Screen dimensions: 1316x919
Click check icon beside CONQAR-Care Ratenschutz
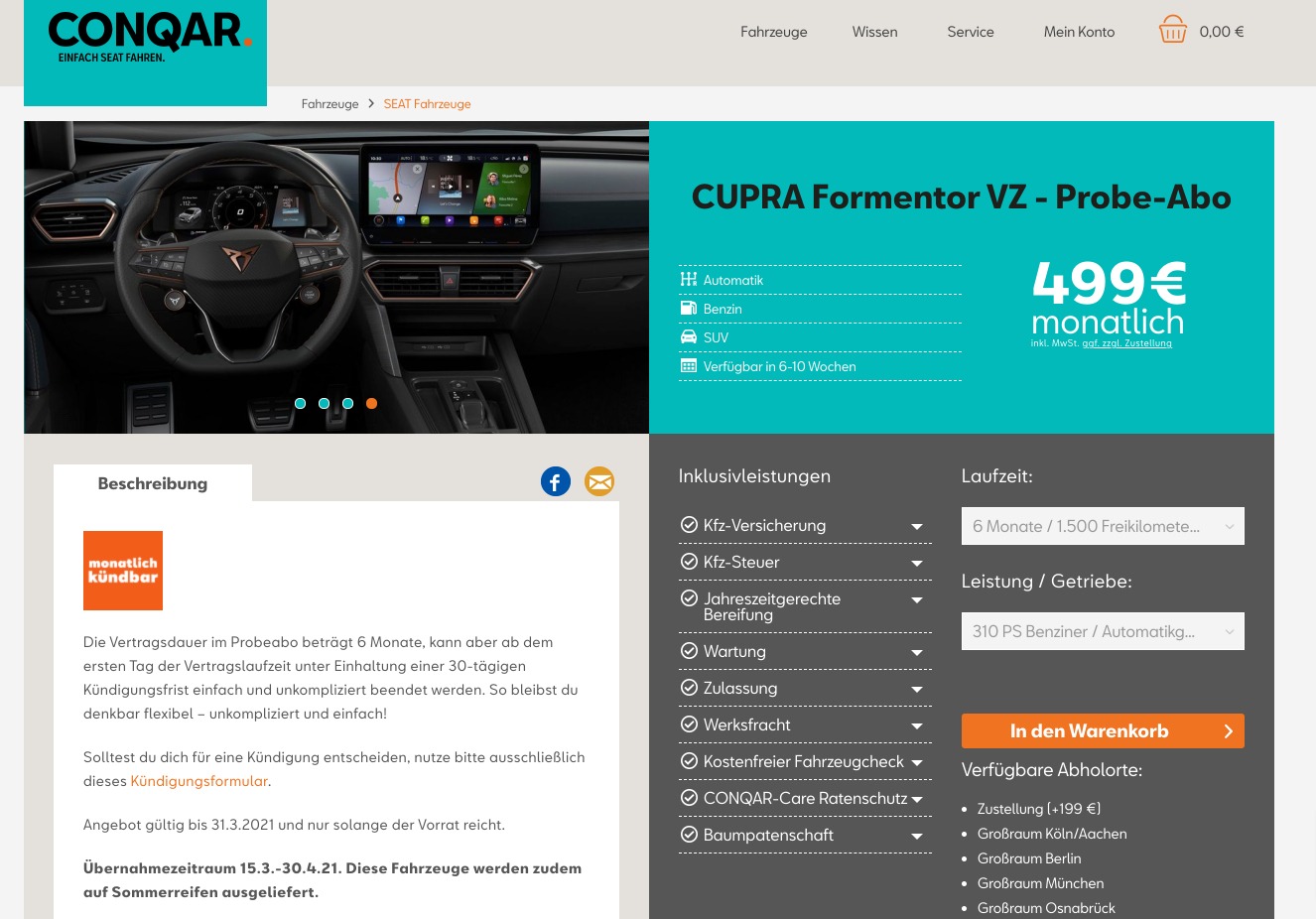[x=689, y=798]
